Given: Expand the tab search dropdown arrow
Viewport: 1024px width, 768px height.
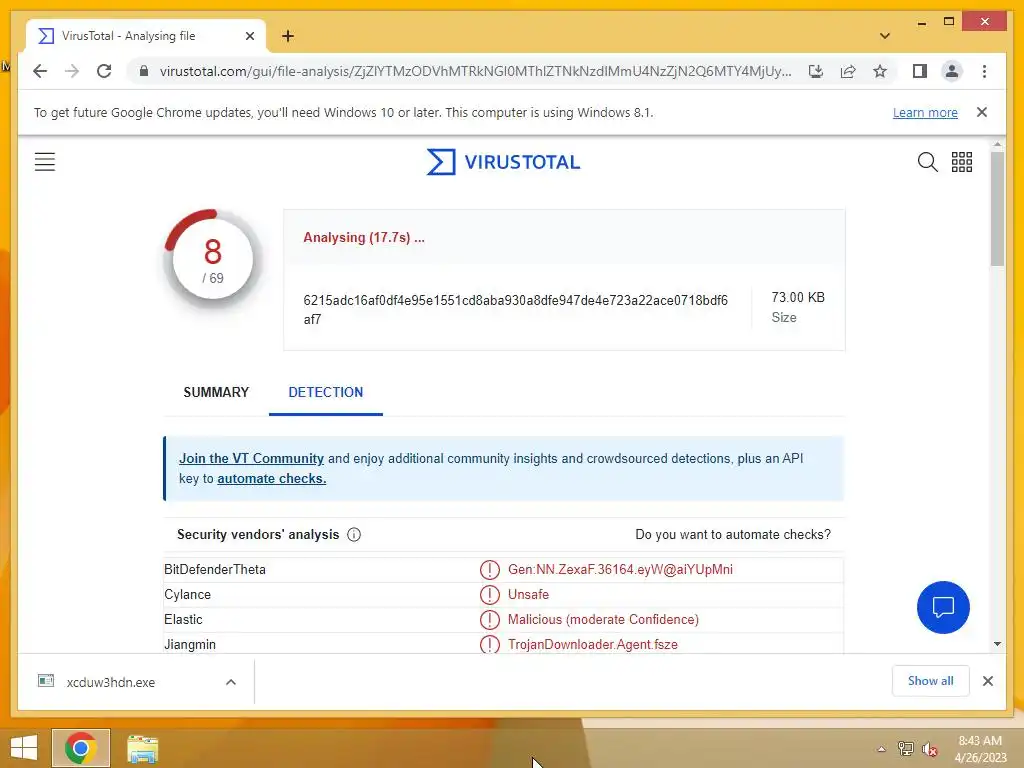Looking at the screenshot, I should 884,36.
